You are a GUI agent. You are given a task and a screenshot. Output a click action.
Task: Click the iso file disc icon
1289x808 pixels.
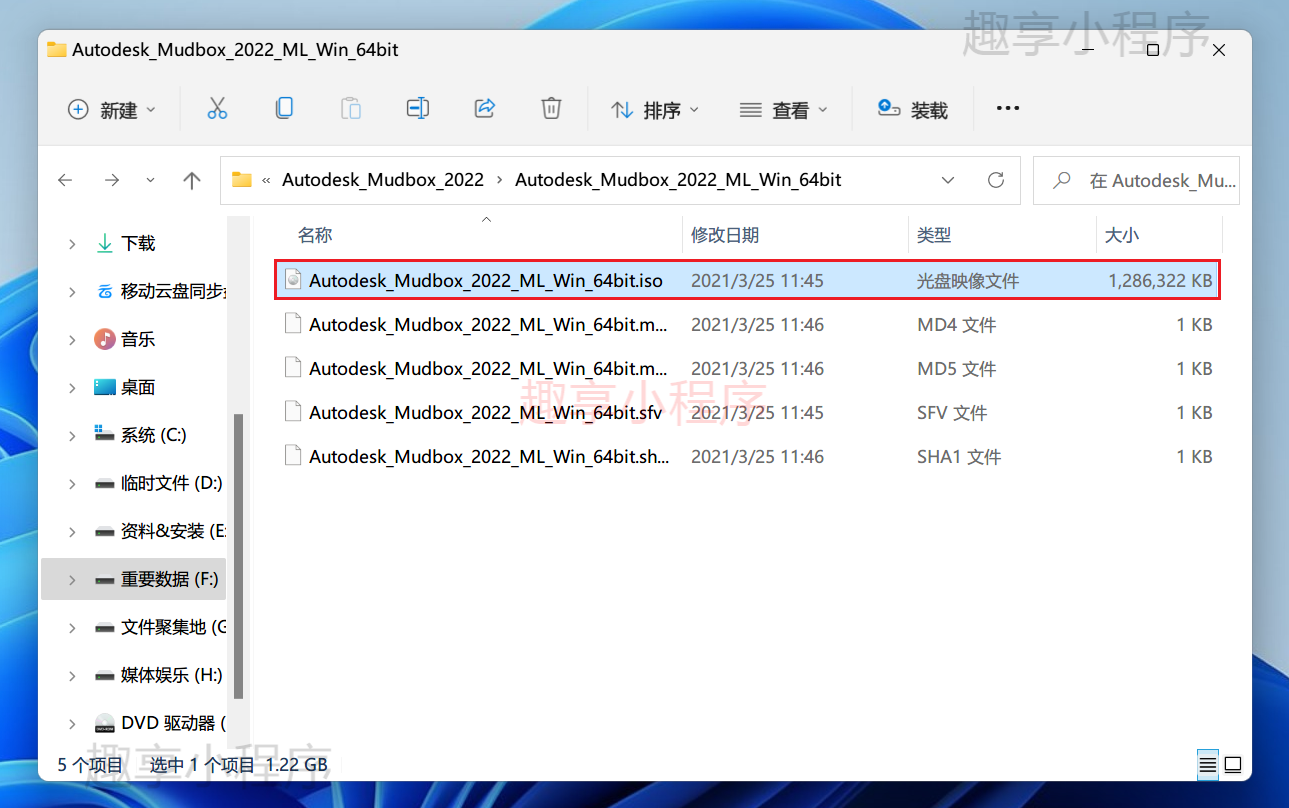293,280
